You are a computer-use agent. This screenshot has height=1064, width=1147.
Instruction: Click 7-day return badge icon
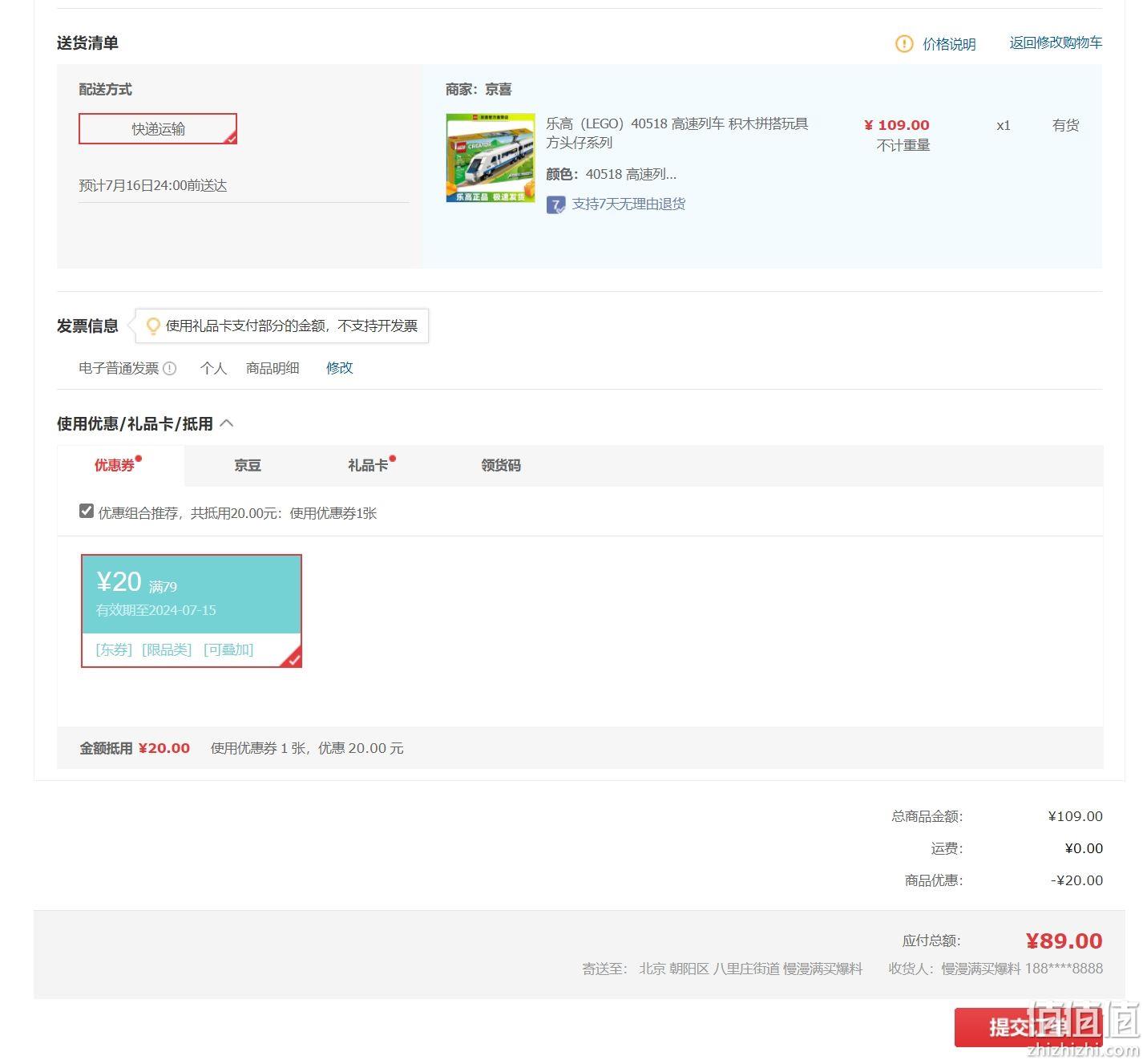tap(555, 204)
